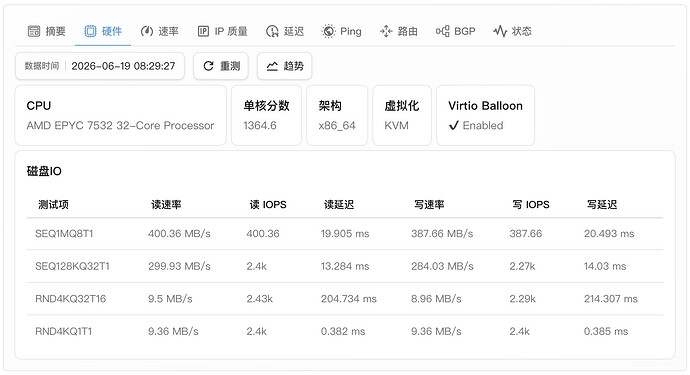Select the SEQ1MQ8T1 test row

(x=345, y=234)
